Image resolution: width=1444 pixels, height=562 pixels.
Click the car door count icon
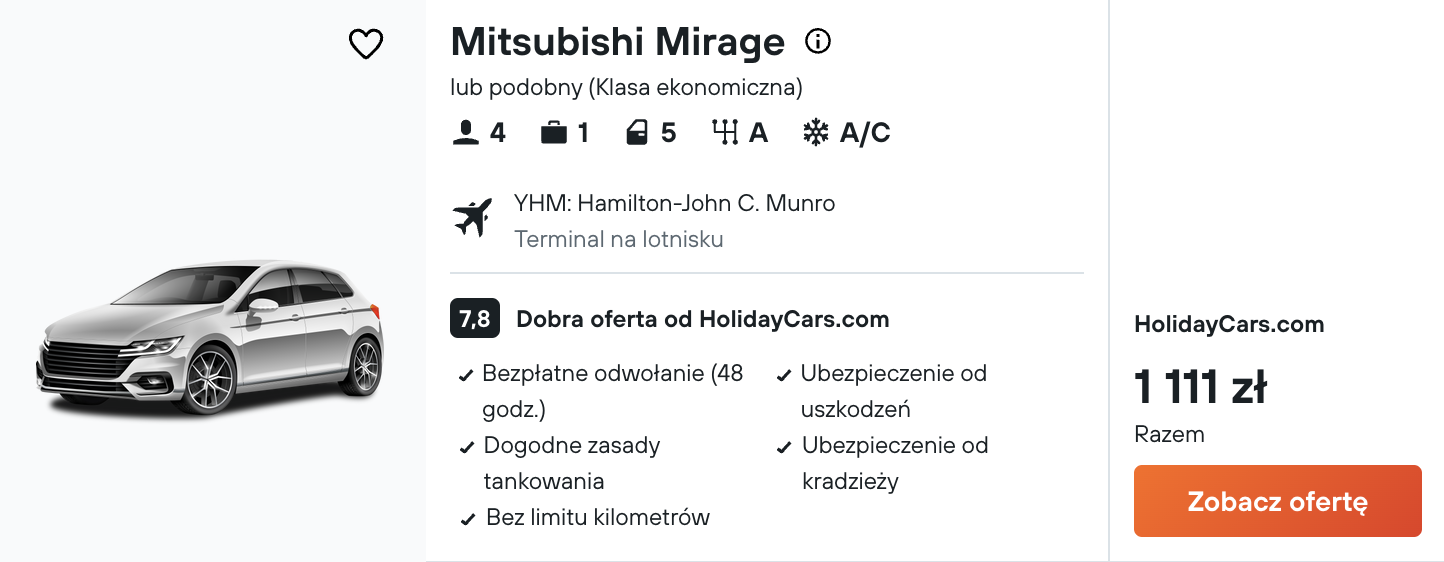pyautogui.click(x=637, y=133)
